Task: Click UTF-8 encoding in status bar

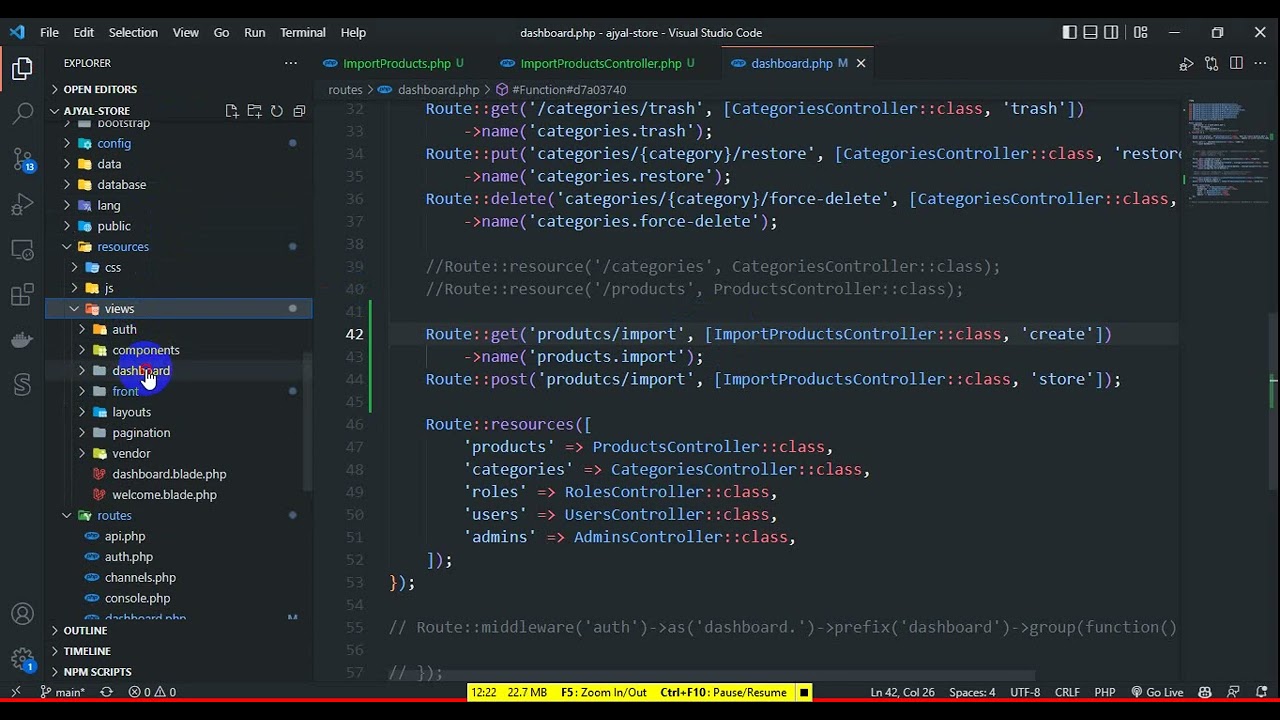Action: point(1025,692)
